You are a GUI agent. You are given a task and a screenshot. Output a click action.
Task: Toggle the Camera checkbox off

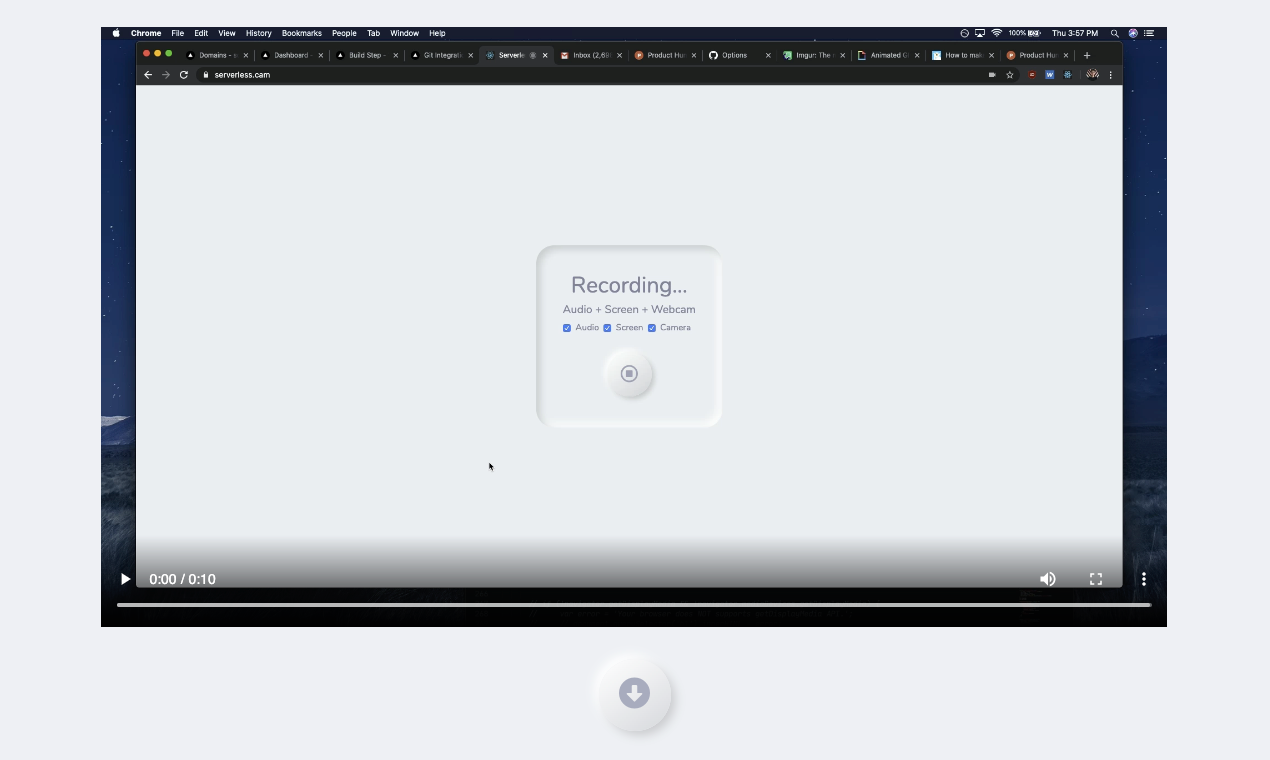click(652, 327)
